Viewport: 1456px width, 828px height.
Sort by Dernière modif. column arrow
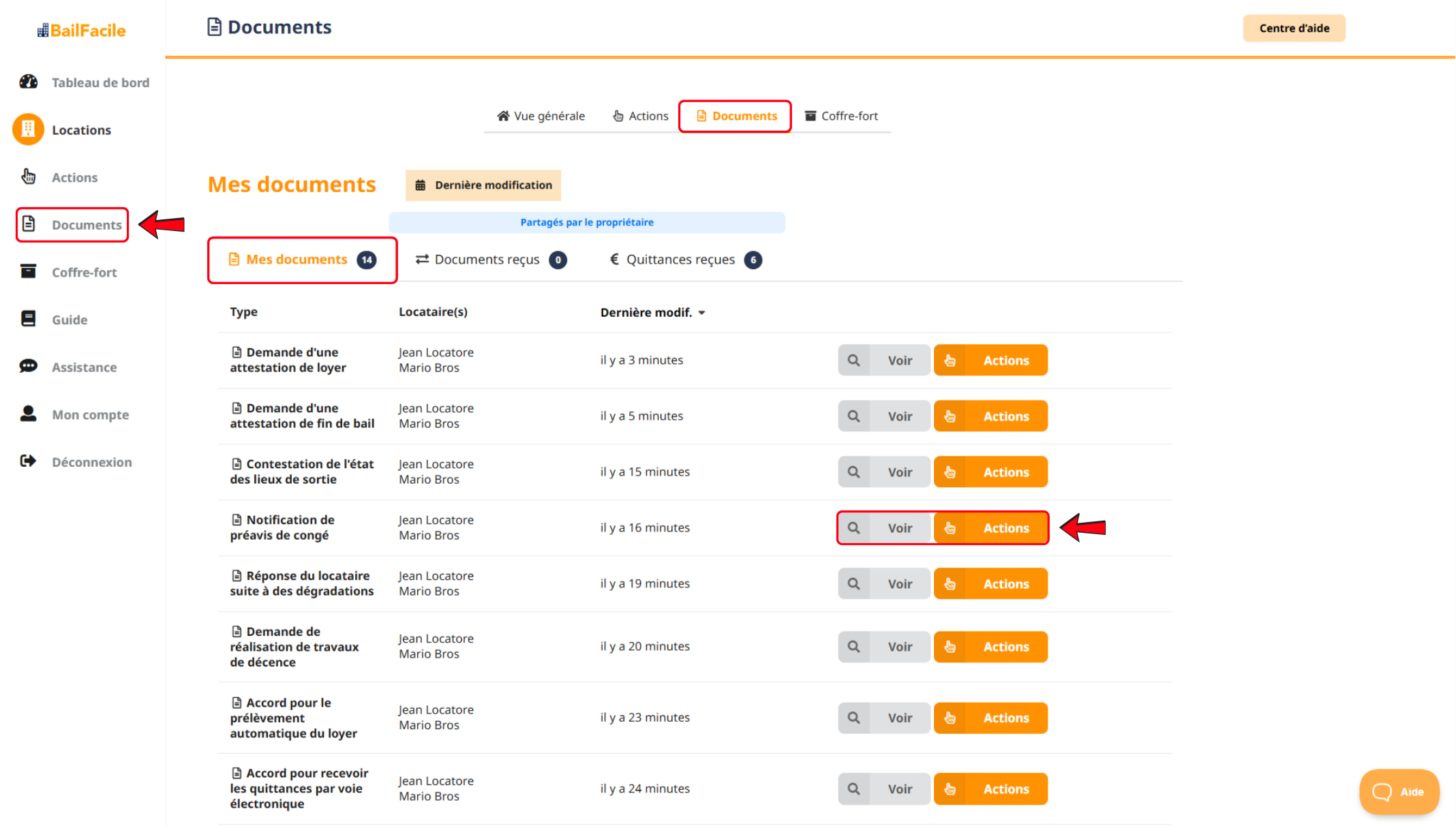701,313
